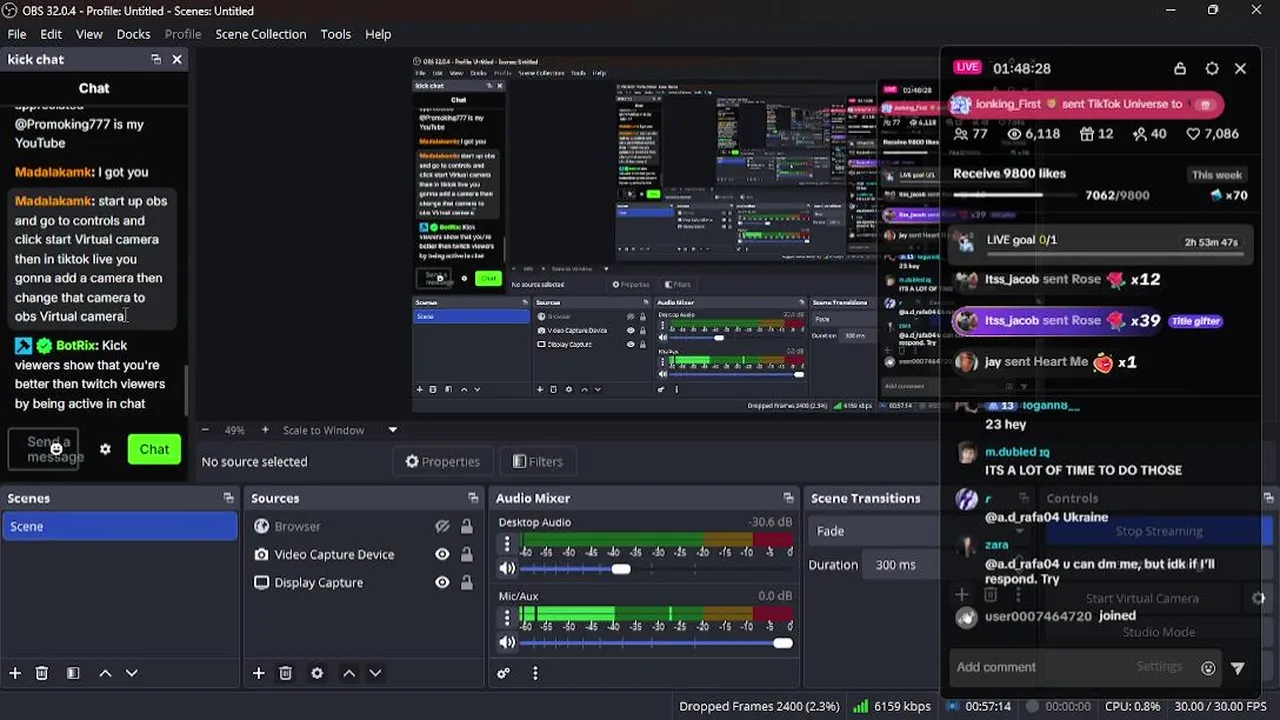The image size is (1280, 720).
Task: Click the Send a message field
Action: pos(44,449)
